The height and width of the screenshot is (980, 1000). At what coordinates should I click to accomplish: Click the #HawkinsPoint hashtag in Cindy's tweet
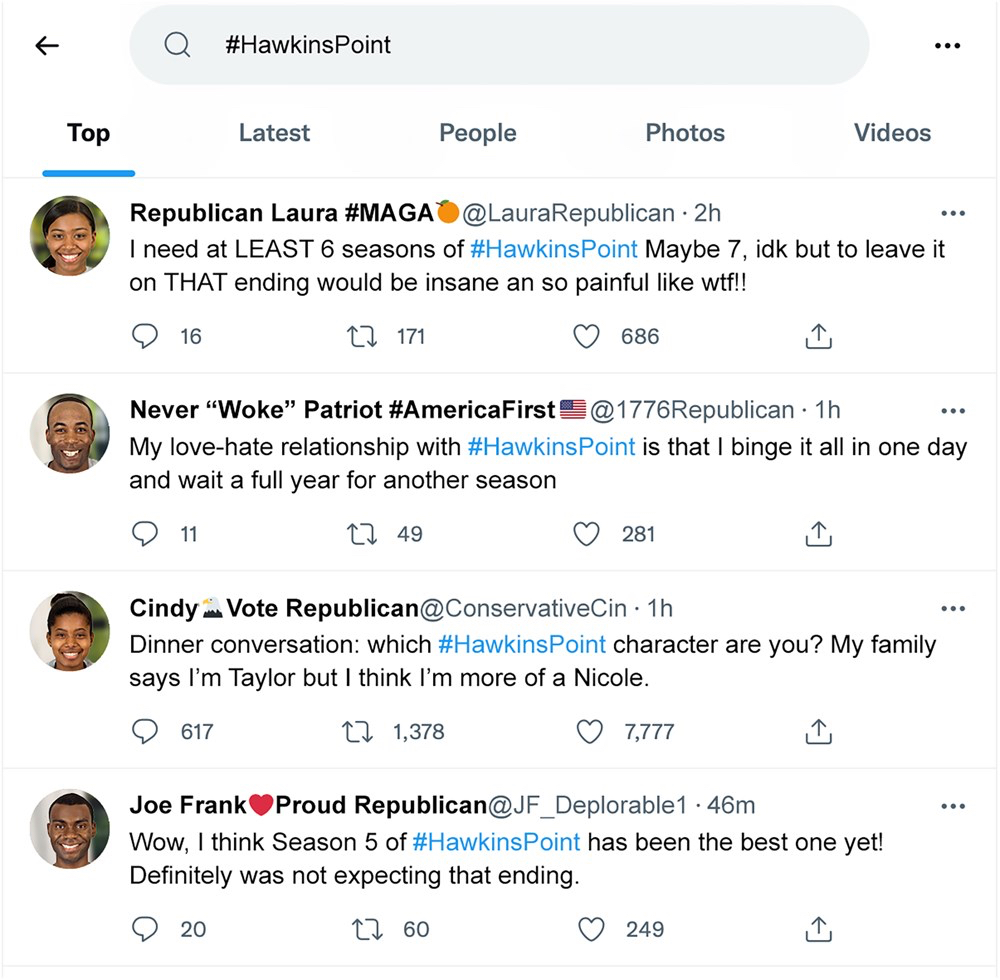pyautogui.click(x=522, y=644)
